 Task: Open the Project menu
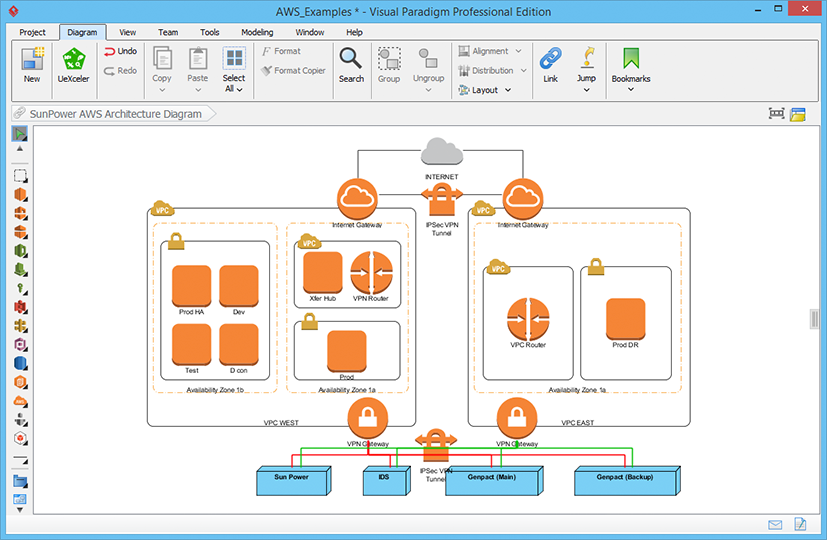[x=33, y=32]
